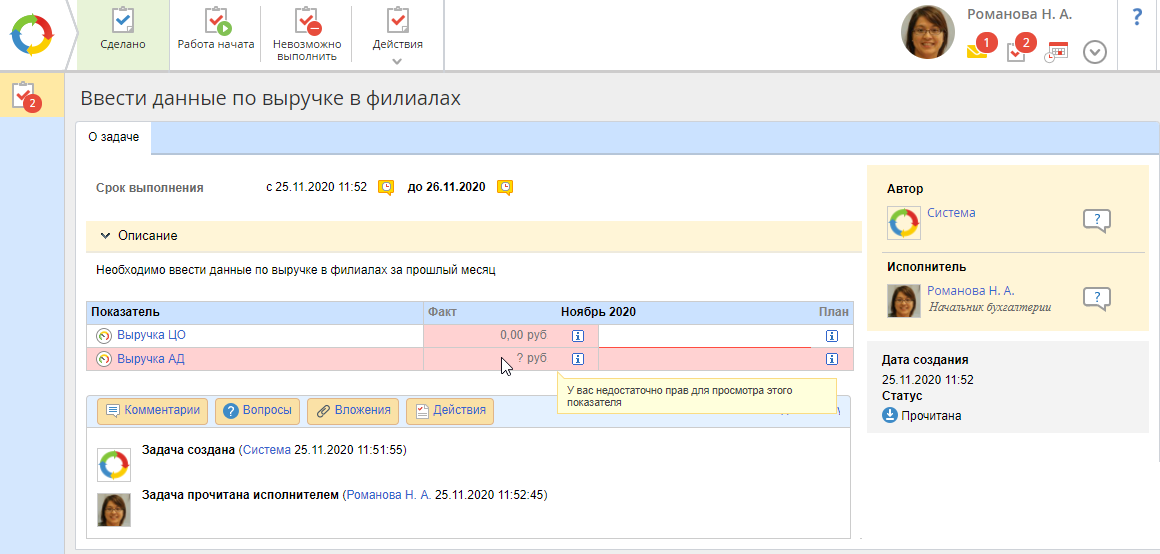
Task: Click the info icon for Выручка ЦО fact
Action: click(x=577, y=336)
